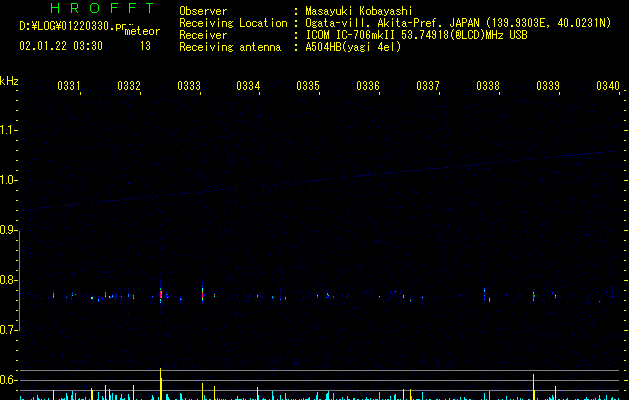This screenshot has height=400, width=629.
Task: Click the "Receiver" field label
Action: [x=203, y=35]
